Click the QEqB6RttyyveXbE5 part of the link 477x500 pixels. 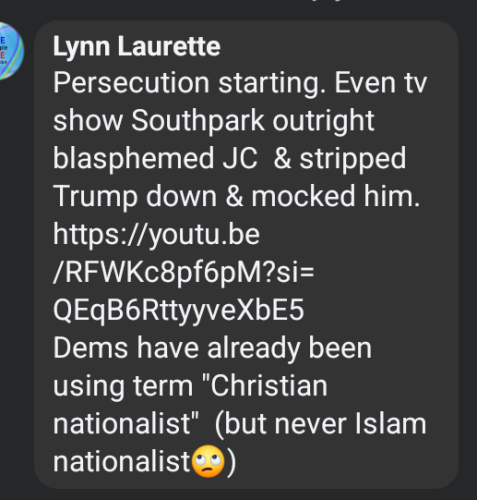179,310
